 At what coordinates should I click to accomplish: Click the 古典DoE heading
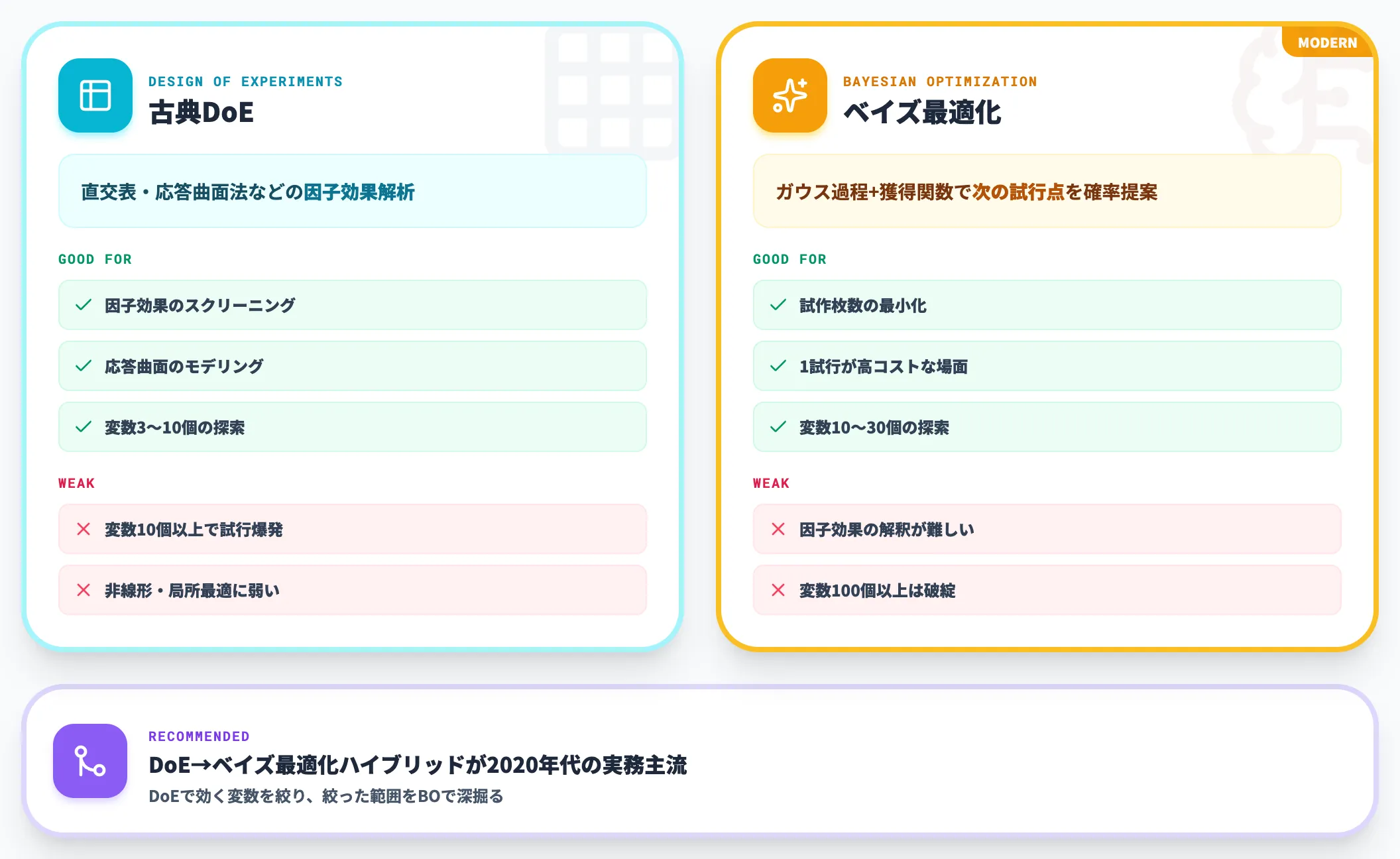coord(202,112)
